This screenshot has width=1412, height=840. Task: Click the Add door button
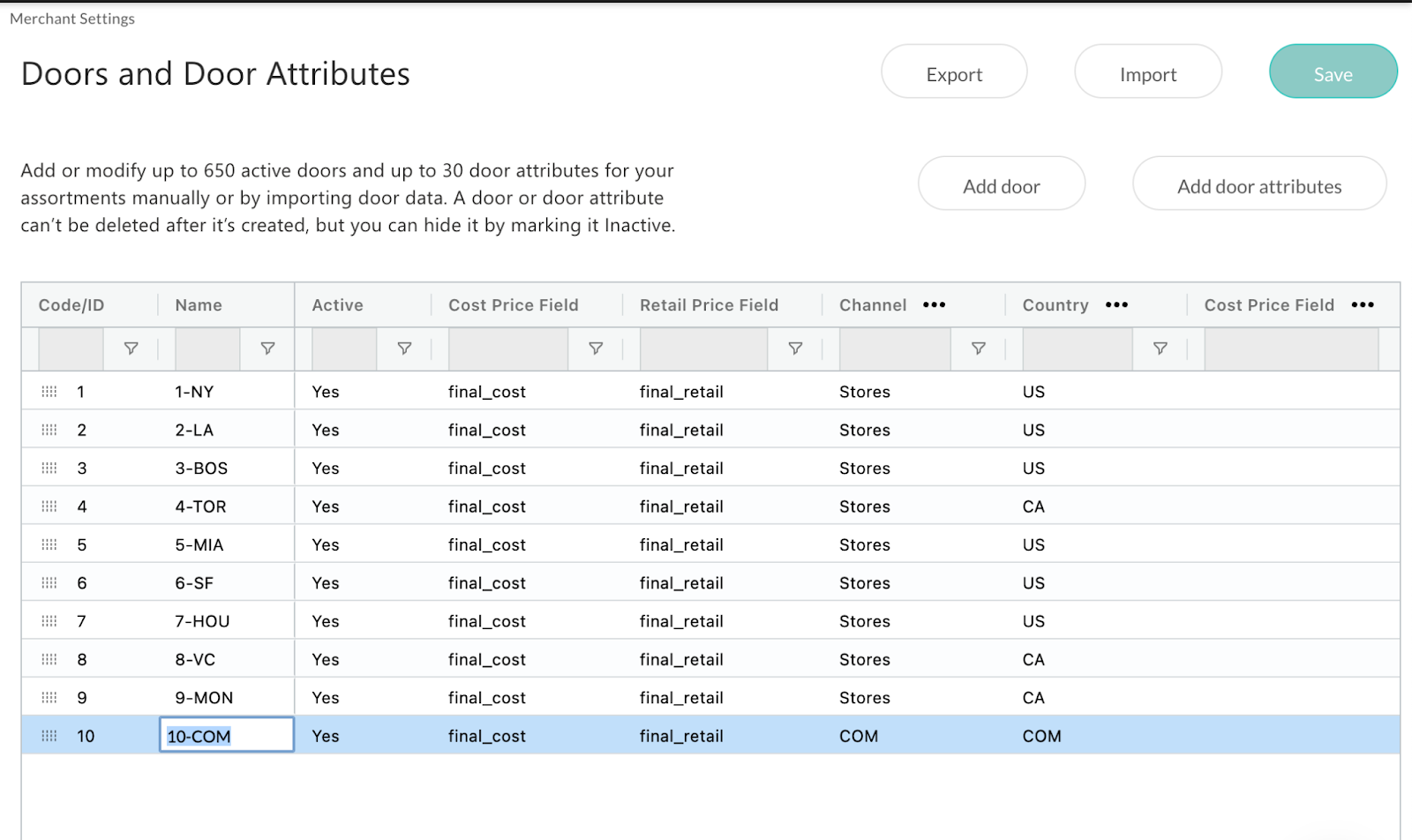coord(1002,184)
